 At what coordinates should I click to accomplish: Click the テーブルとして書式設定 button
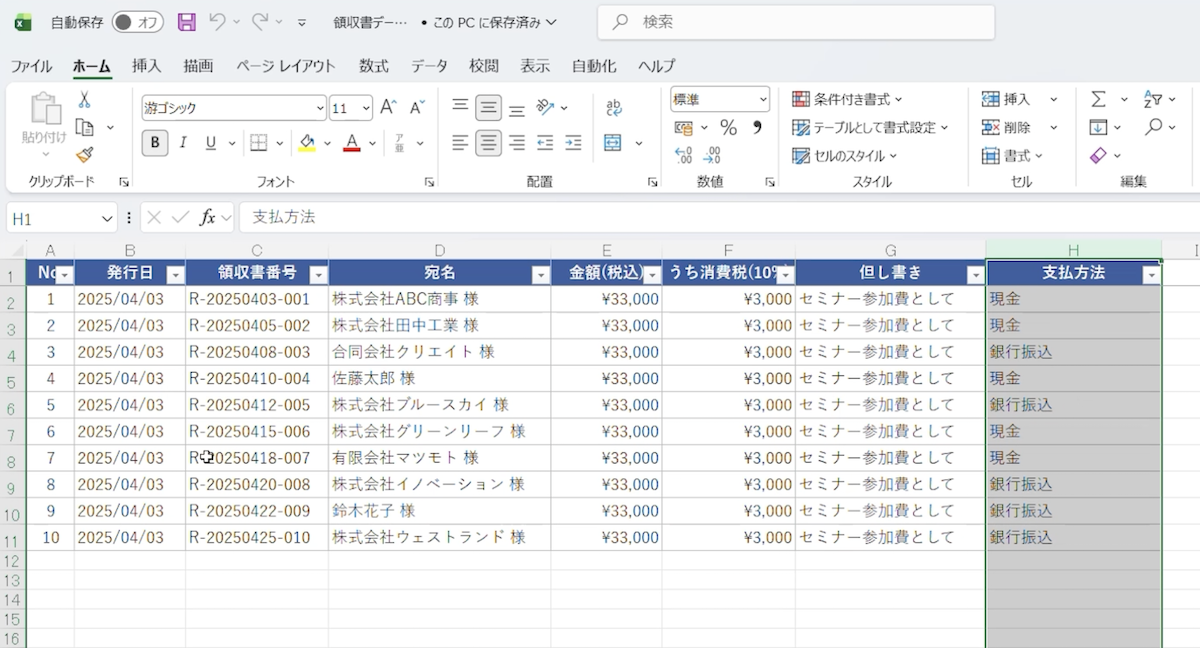click(x=869, y=127)
